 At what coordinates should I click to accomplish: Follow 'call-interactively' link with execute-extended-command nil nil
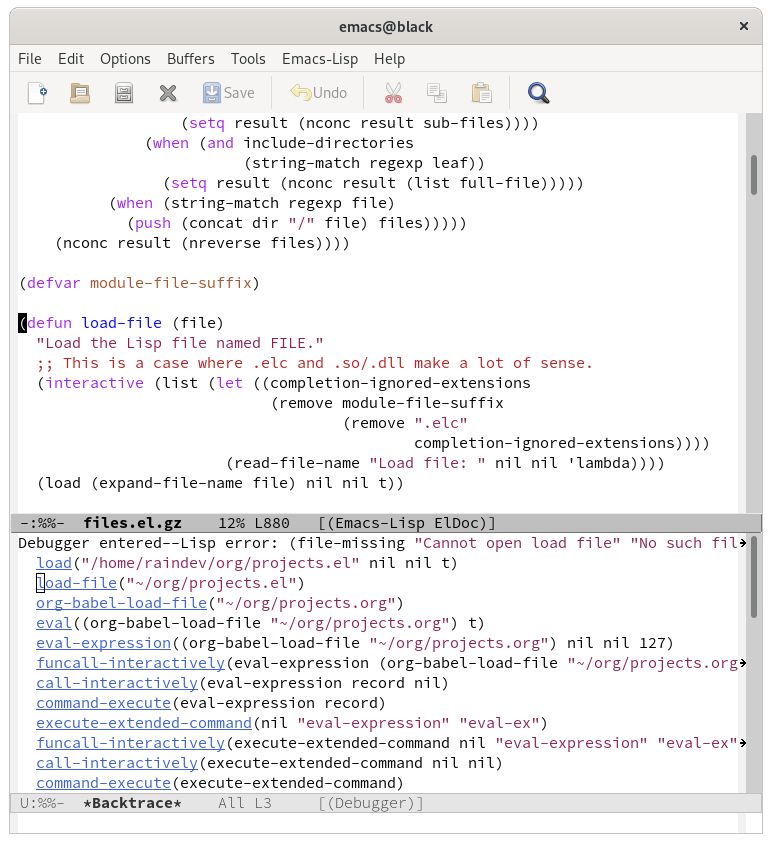(x=117, y=763)
